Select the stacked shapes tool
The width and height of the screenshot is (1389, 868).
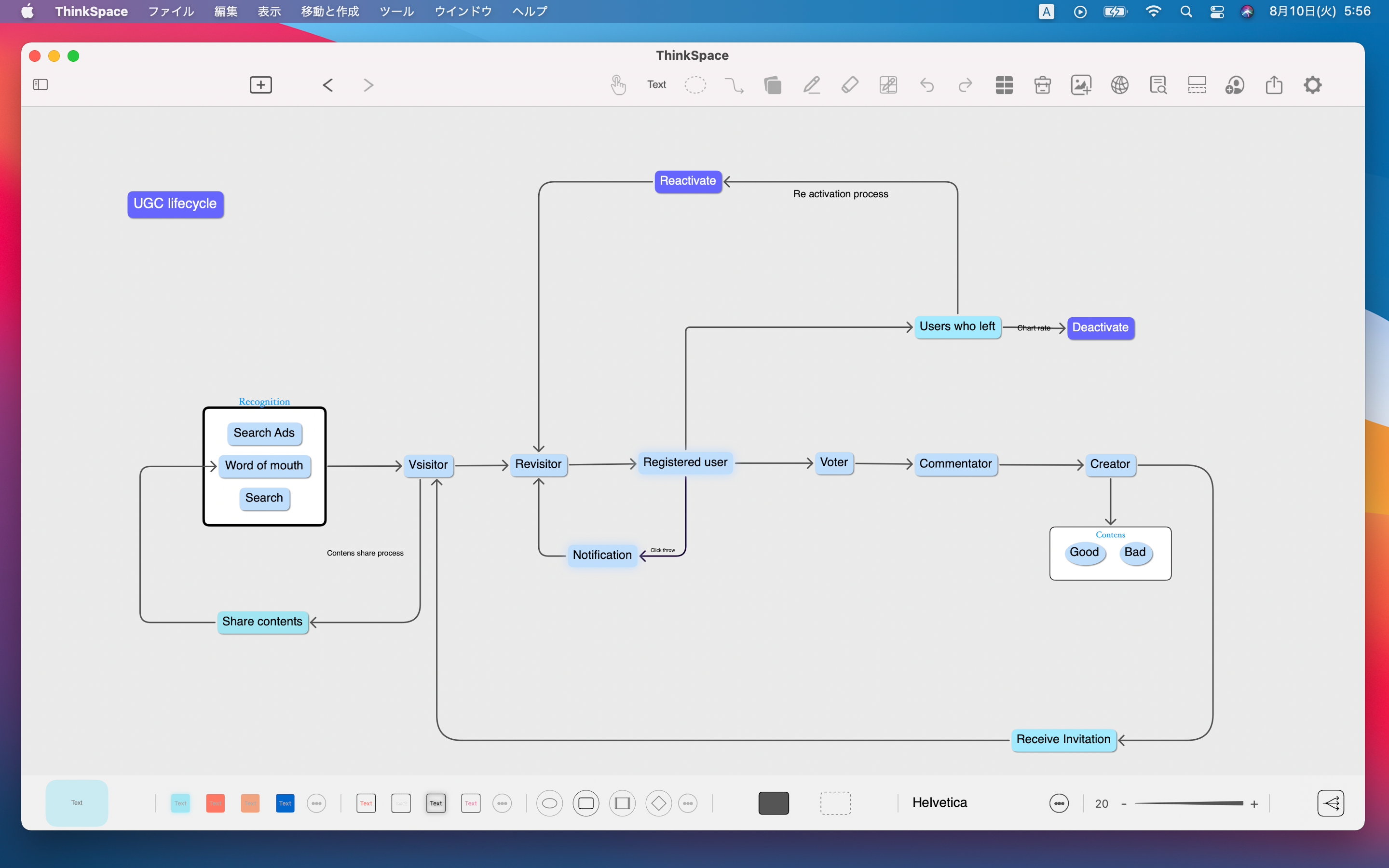[773, 85]
